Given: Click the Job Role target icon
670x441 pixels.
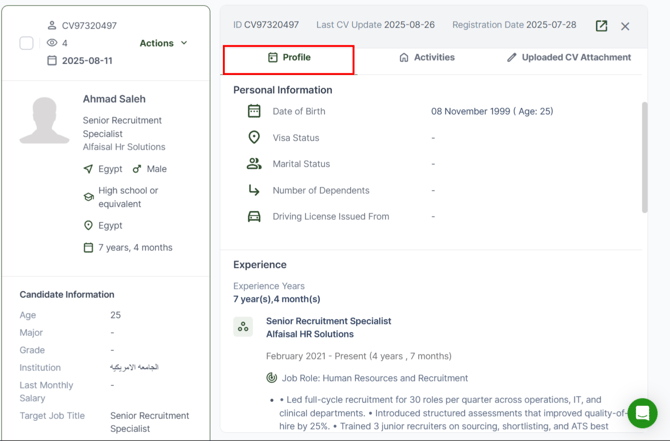Looking at the screenshot, I should [x=272, y=378].
